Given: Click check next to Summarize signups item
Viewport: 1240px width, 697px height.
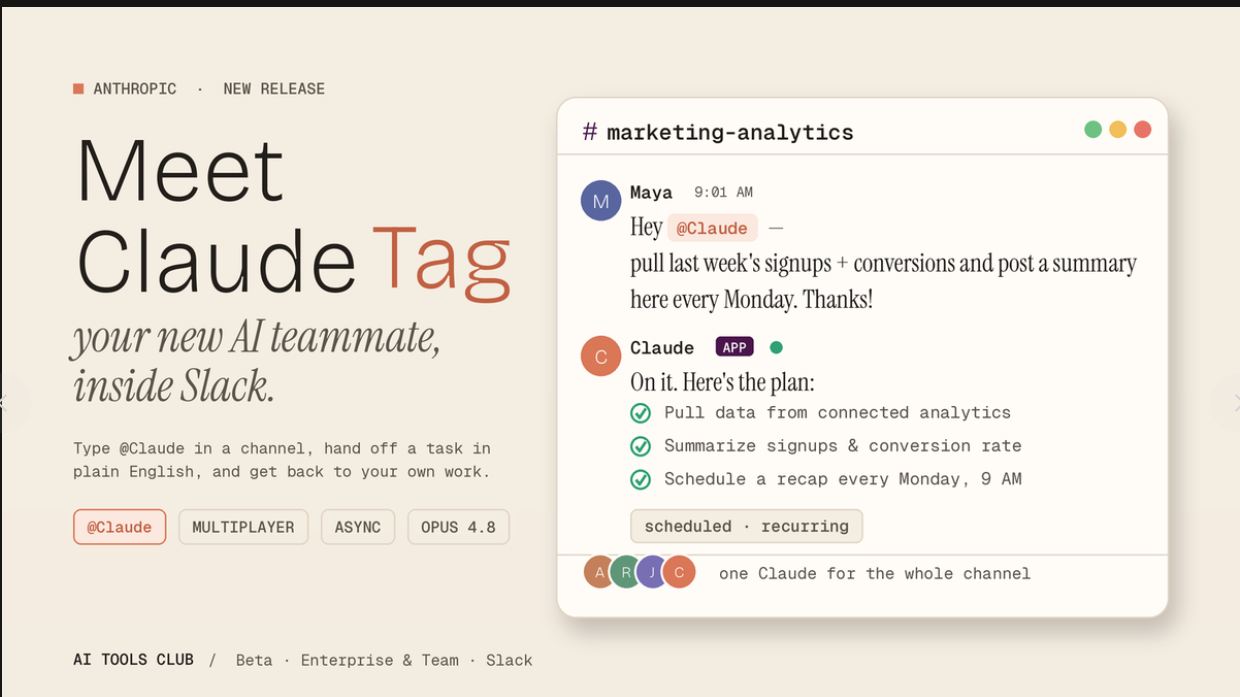Looking at the screenshot, I should (x=641, y=446).
